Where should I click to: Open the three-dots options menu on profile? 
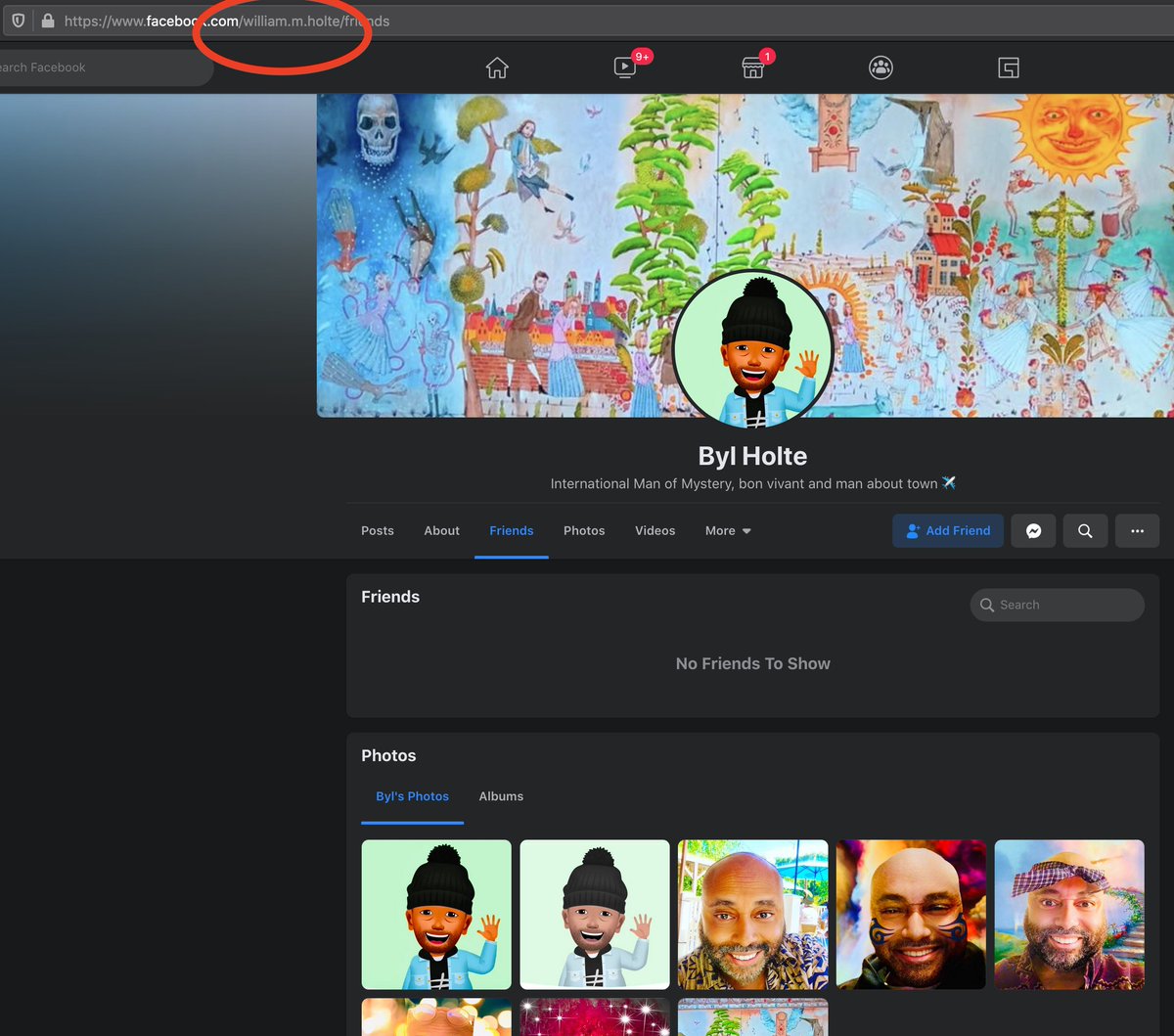click(x=1137, y=530)
